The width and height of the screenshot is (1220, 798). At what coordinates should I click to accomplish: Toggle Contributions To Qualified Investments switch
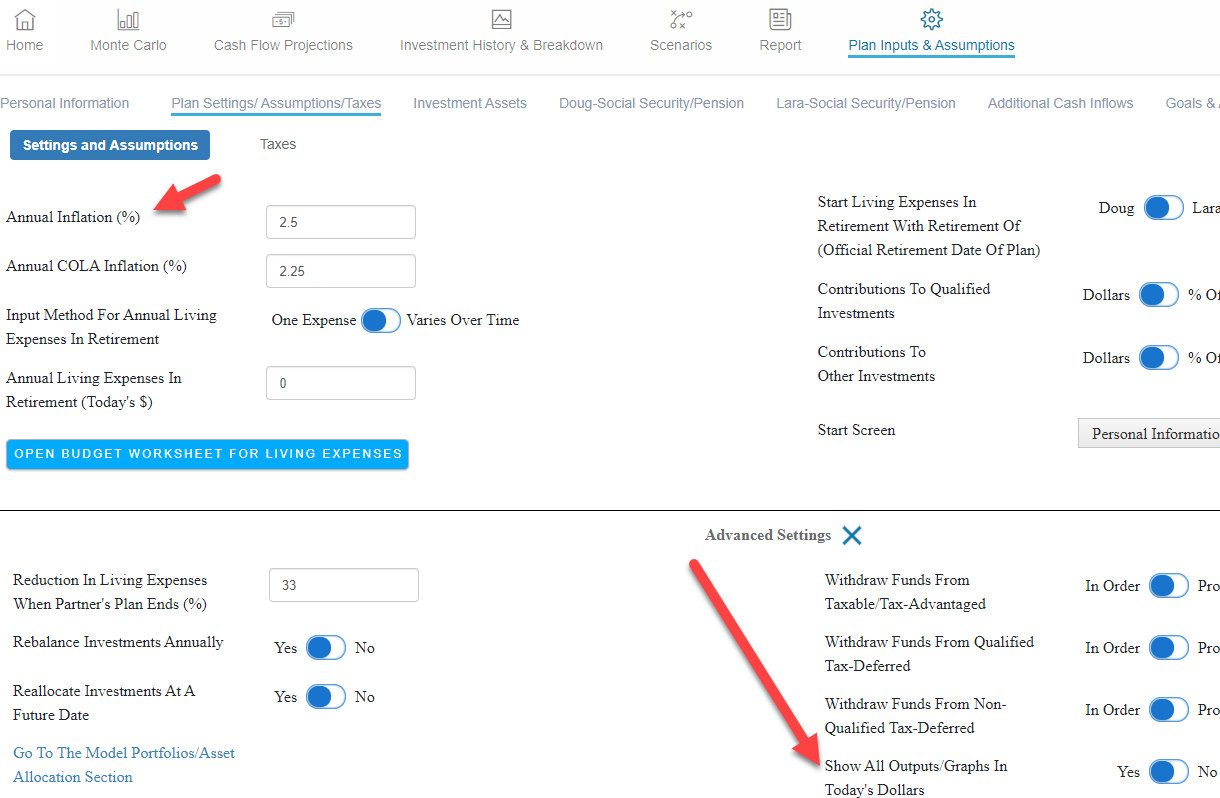pos(1159,295)
